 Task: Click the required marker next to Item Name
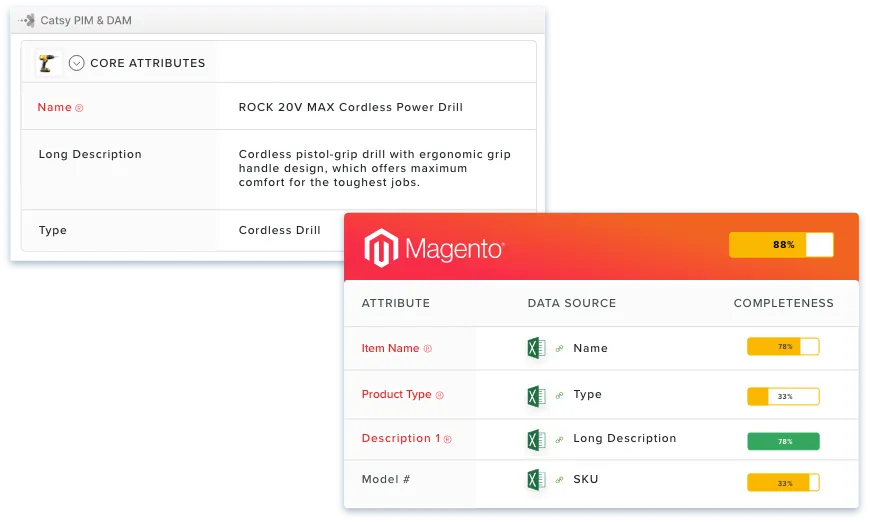[x=428, y=349]
